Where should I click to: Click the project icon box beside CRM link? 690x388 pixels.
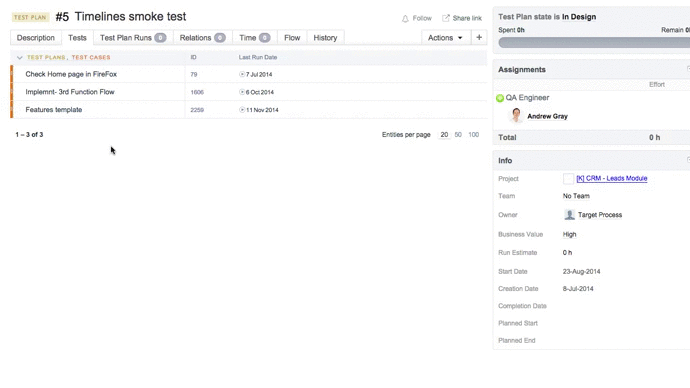568,179
